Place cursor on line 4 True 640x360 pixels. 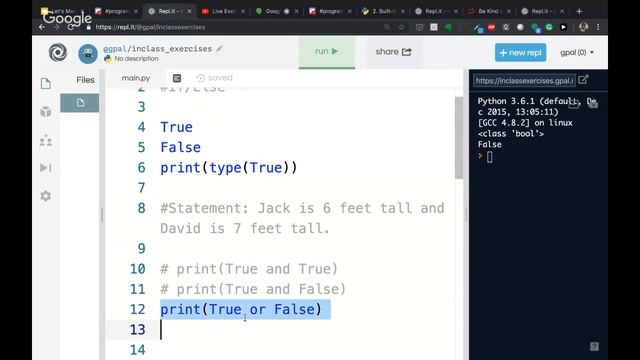176,127
